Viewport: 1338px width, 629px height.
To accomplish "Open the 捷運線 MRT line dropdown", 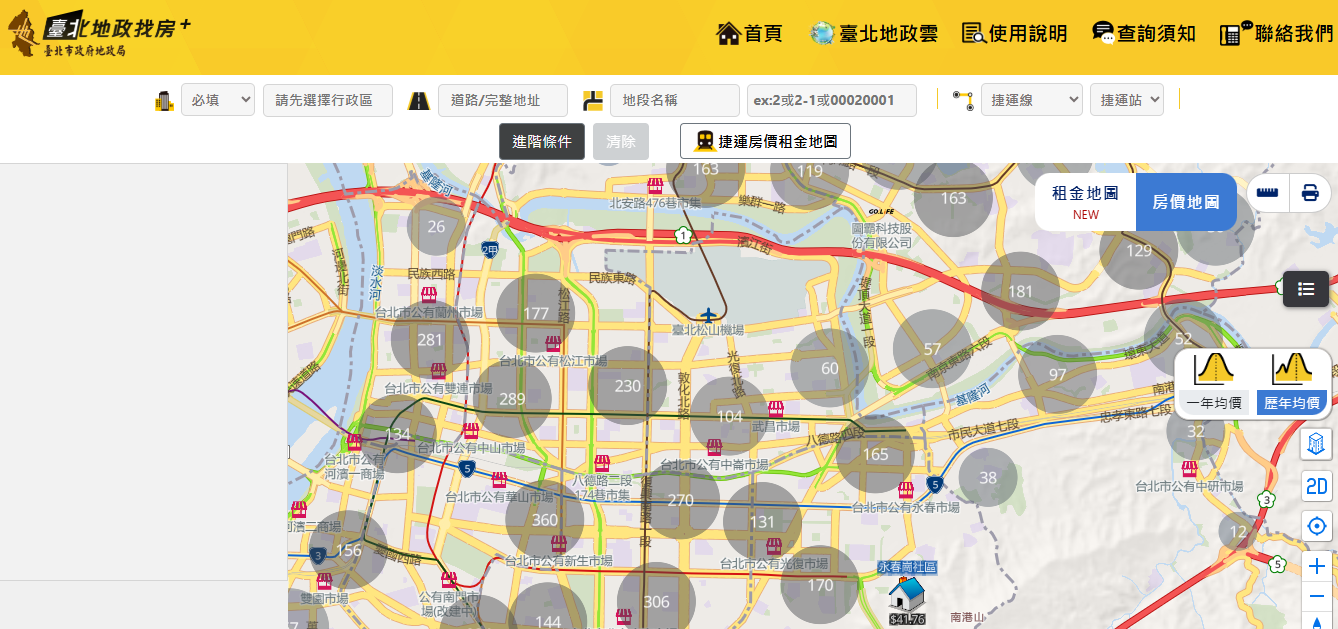I will coord(1031,100).
